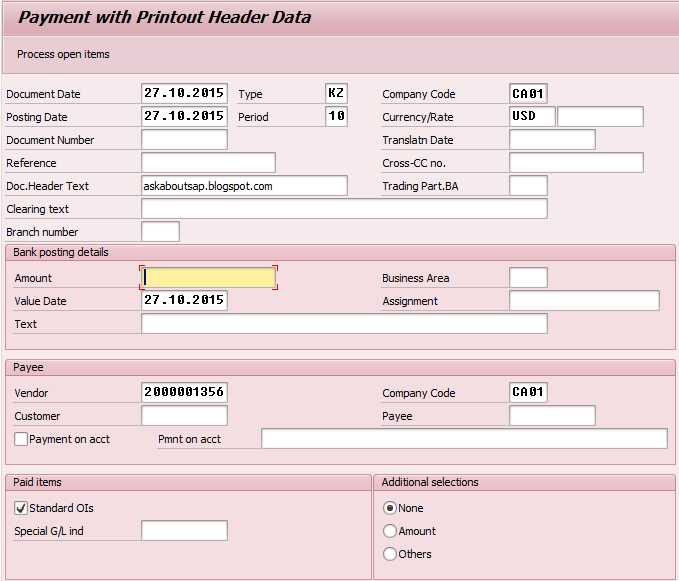This screenshot has width=679, height=581.
Task: Enable the Payment on acct checkbox
Action: tap(21, 439)
